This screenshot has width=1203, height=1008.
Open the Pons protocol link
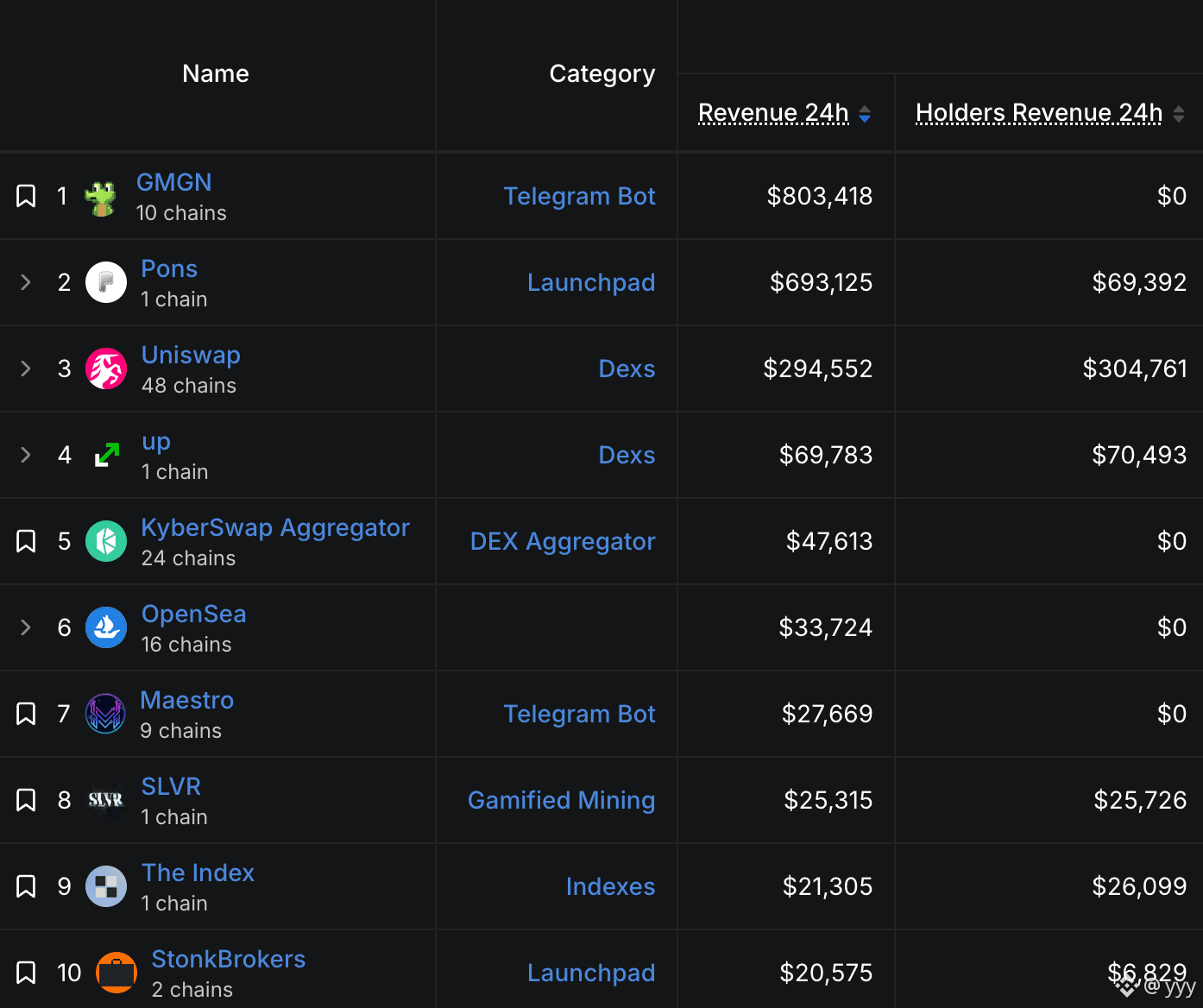169,268
